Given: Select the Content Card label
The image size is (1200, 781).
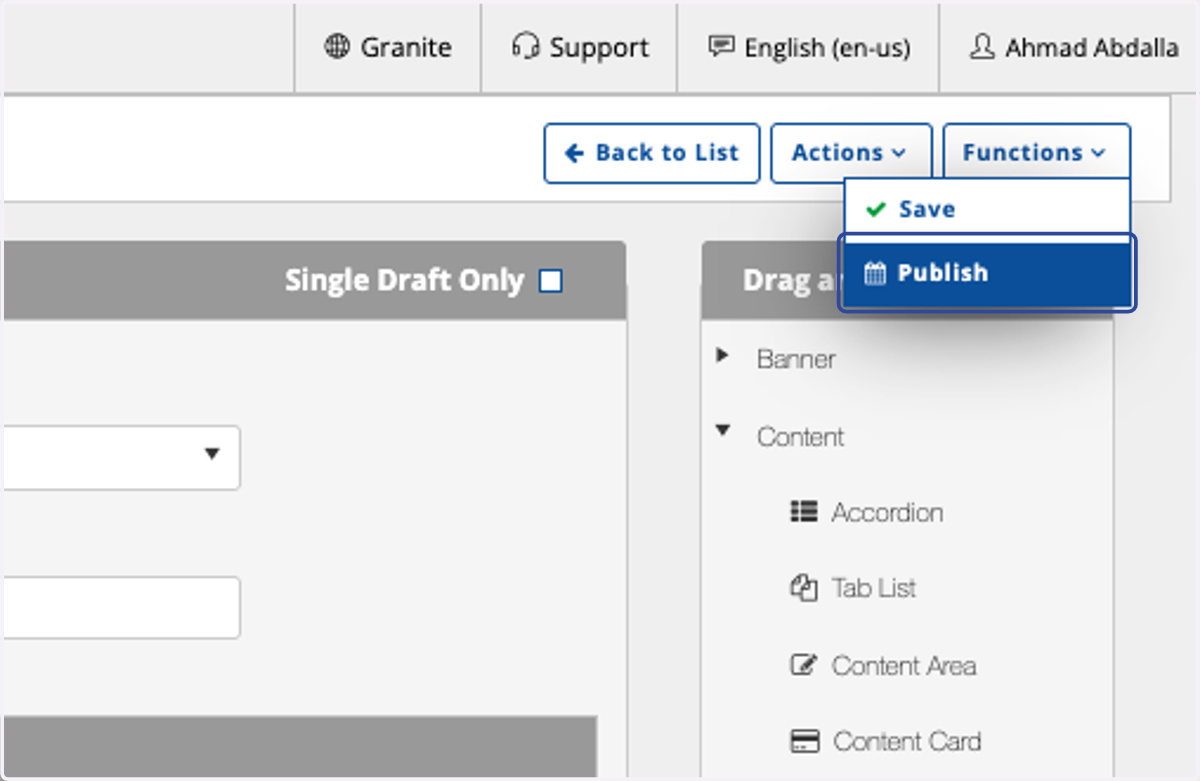Looking at the screenshot, I should tap(907, 742).
